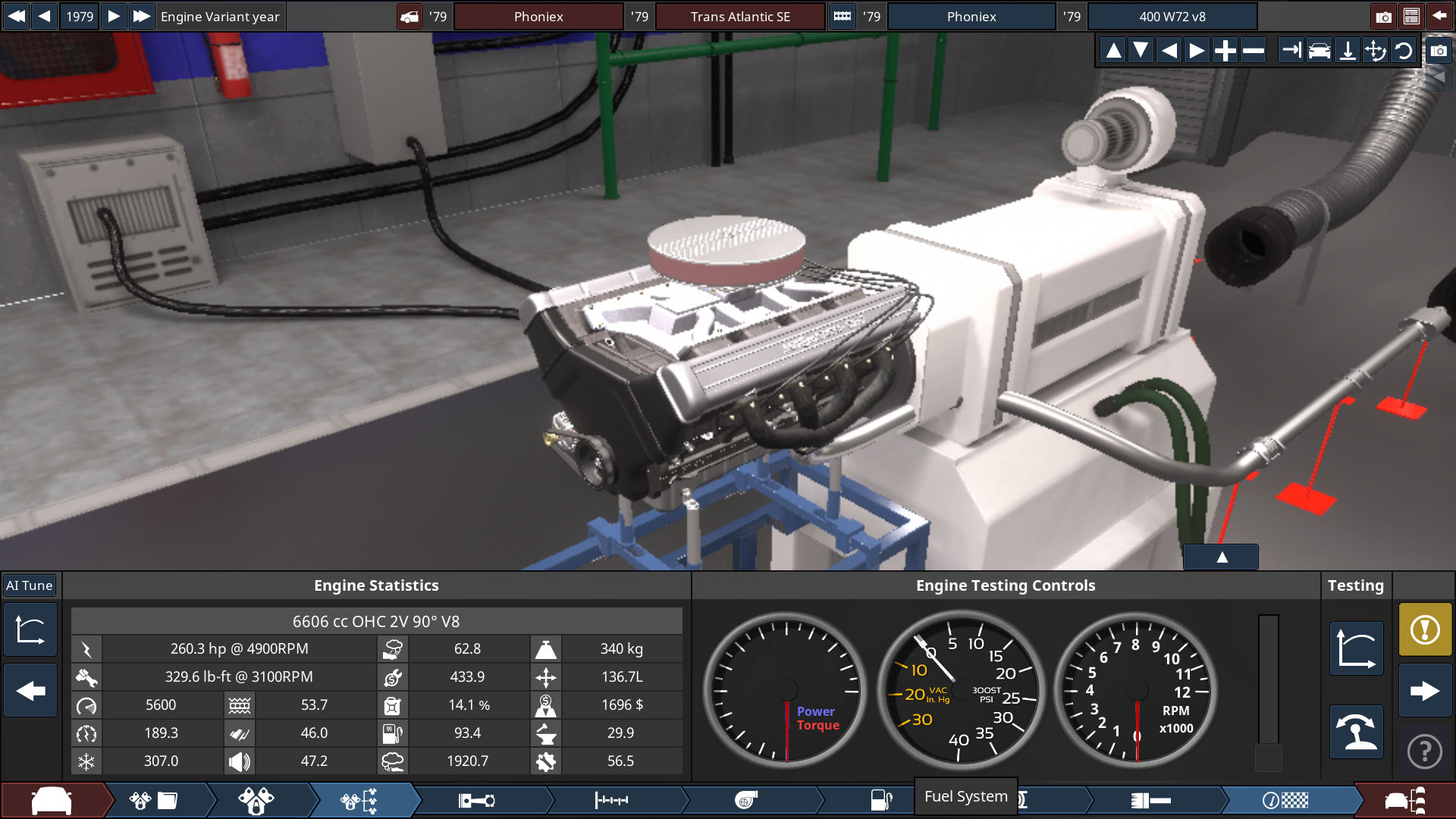Click the car view camera icon
This screenshot has width=1456, height=819.
tap(1319, 51)
